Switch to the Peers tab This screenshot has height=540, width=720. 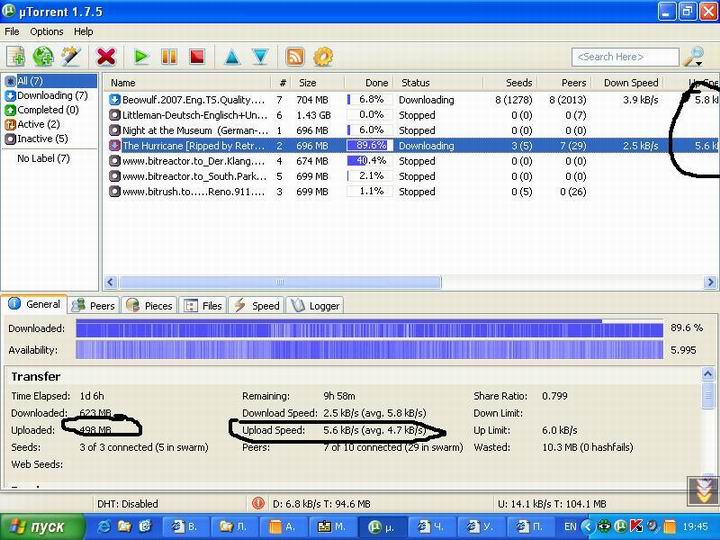tap(94, 306)
